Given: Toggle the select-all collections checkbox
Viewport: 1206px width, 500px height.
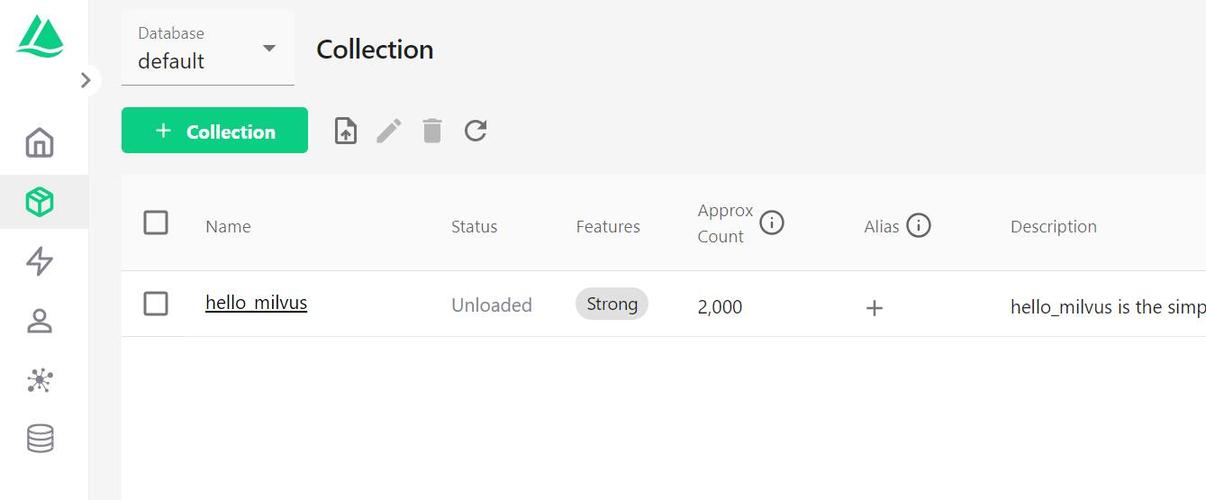Looking at the screenshot, I should pyautogui.click(x=156, y=222).
